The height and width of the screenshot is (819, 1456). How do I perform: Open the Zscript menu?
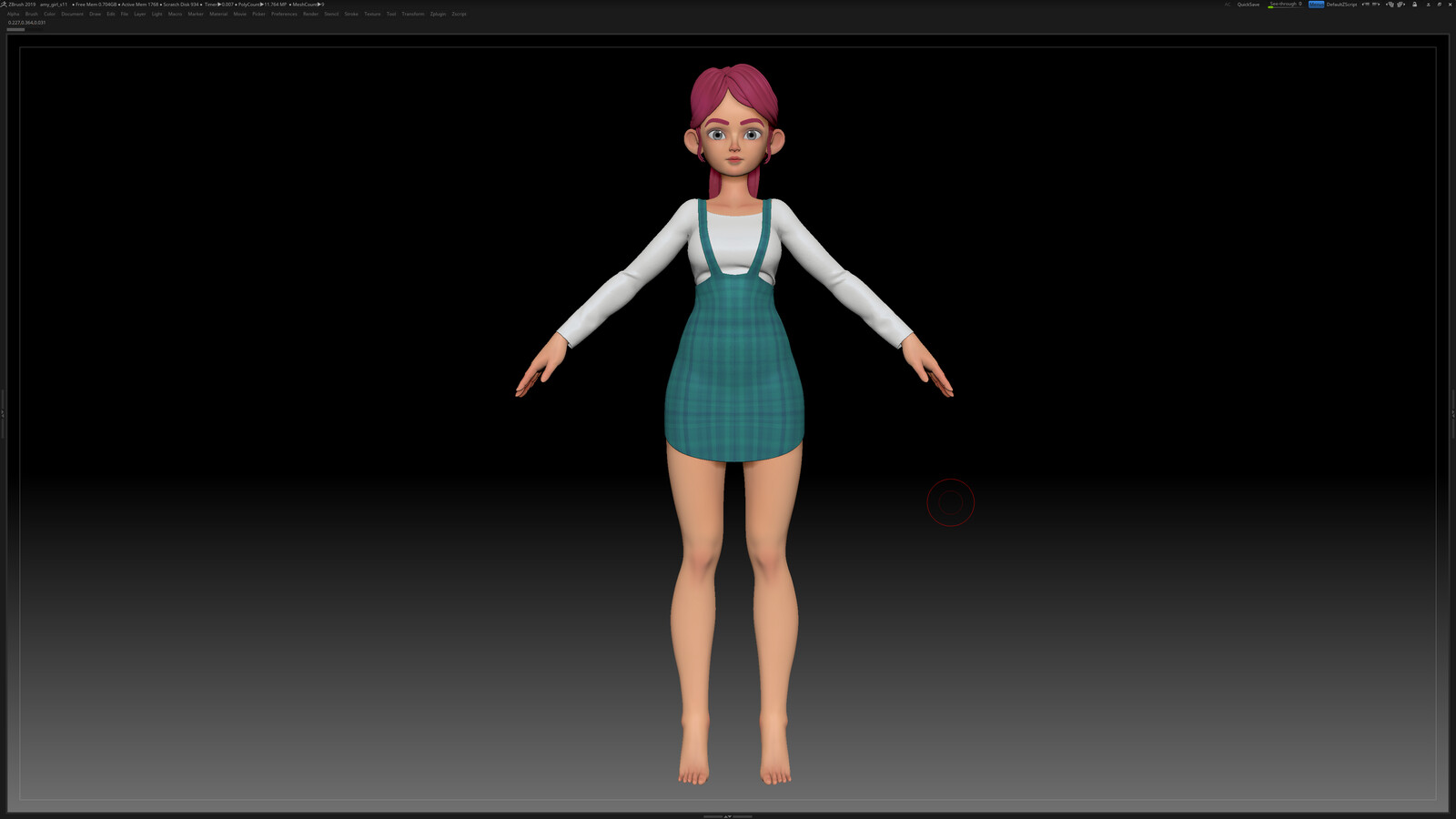459,14
